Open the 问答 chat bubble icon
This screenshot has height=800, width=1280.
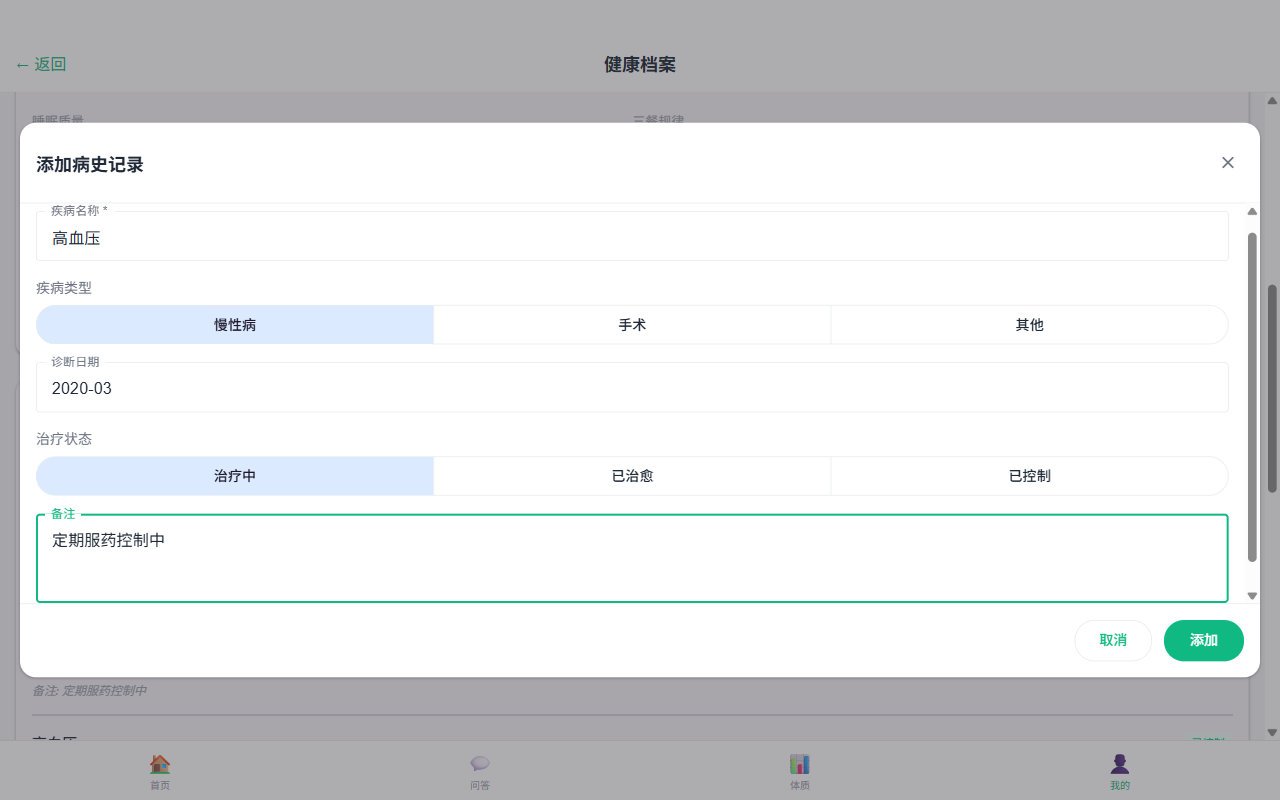coord(480,764)
